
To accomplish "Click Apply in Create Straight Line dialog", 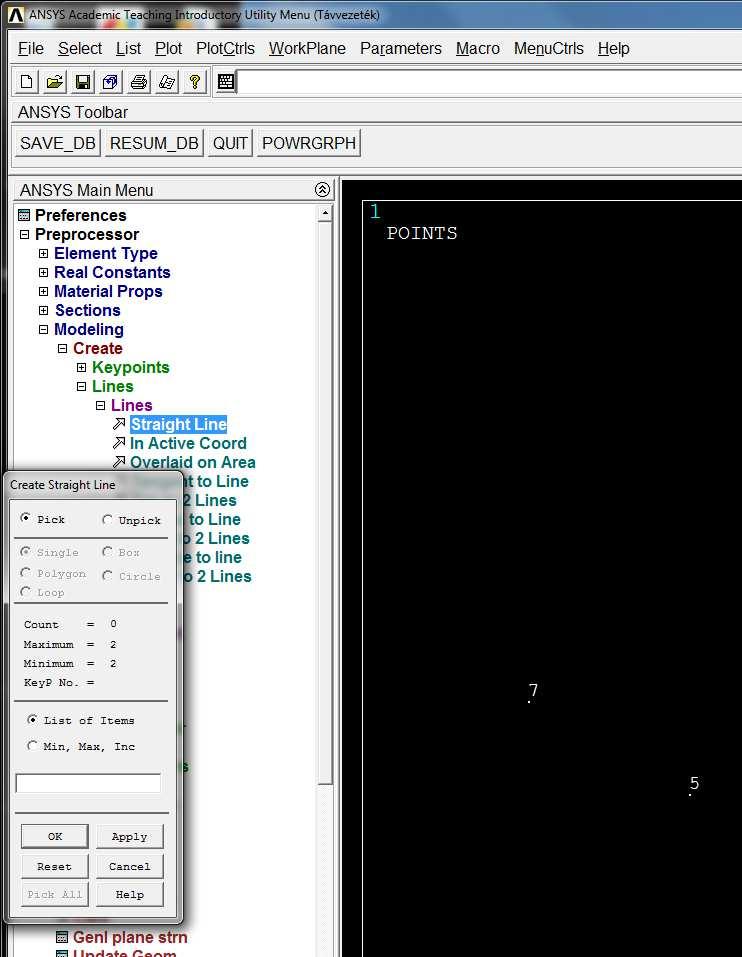I will coord(129,836).
